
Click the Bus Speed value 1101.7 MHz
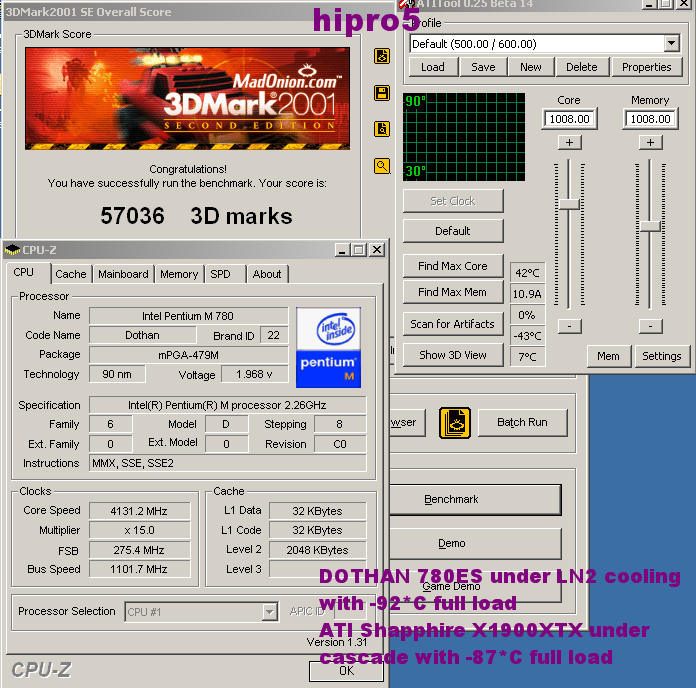click(x=139, y=569)
